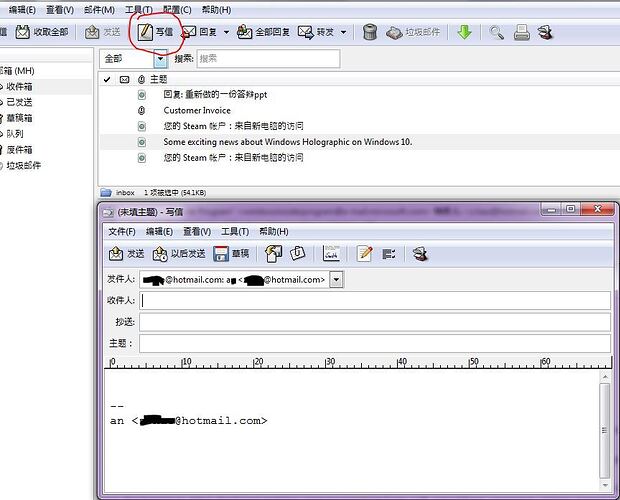620x500 pixels.
Task: Select message '回复: 重新做的一份答辩ppt'
Action: [215, 94]
